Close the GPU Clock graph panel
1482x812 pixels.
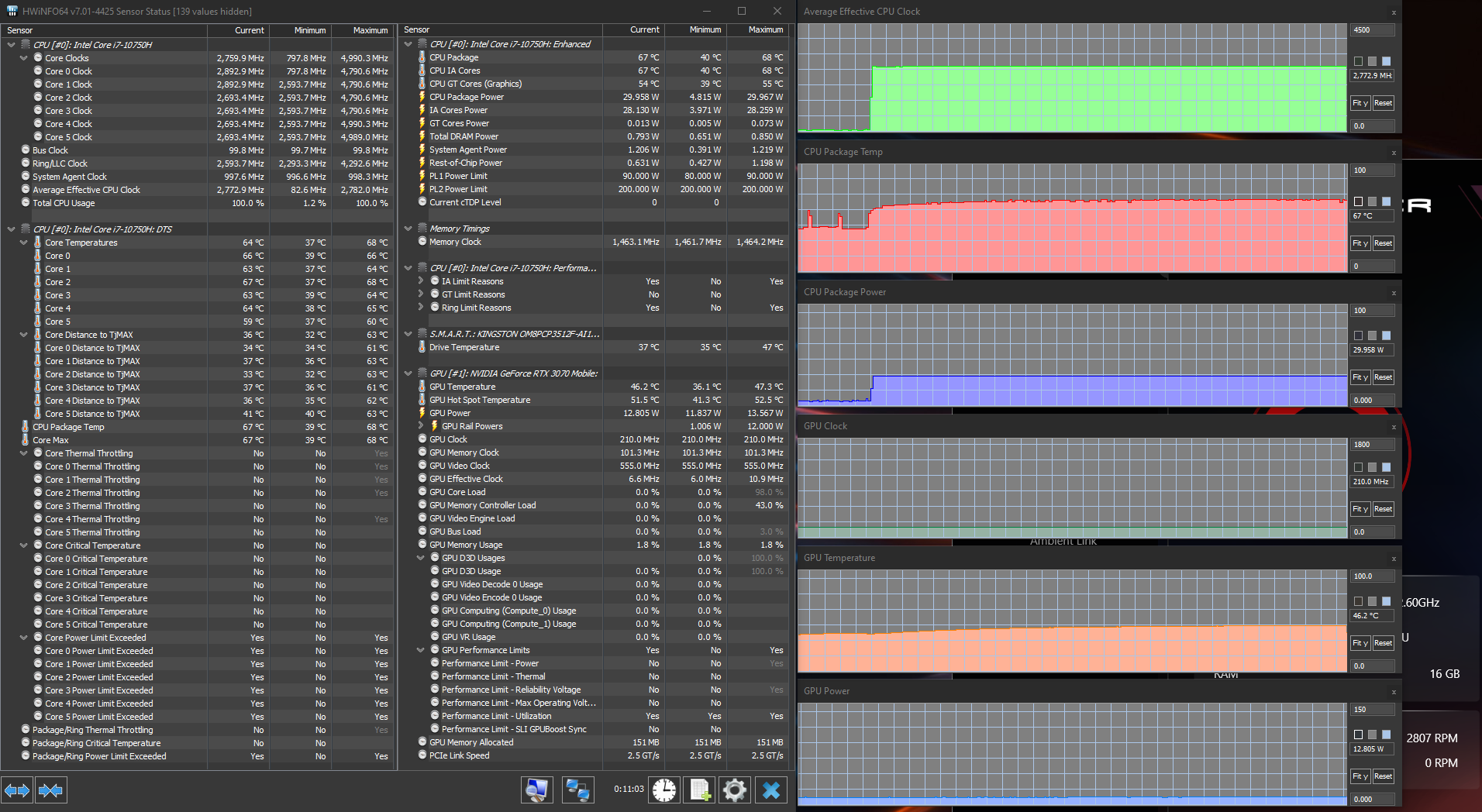click(x=1393, y=427)
